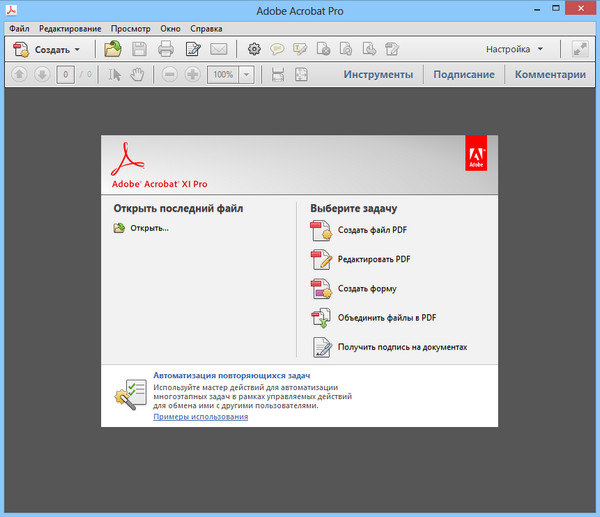Open the Инструменты pane

pyautogui.click(x=378, y=75)
